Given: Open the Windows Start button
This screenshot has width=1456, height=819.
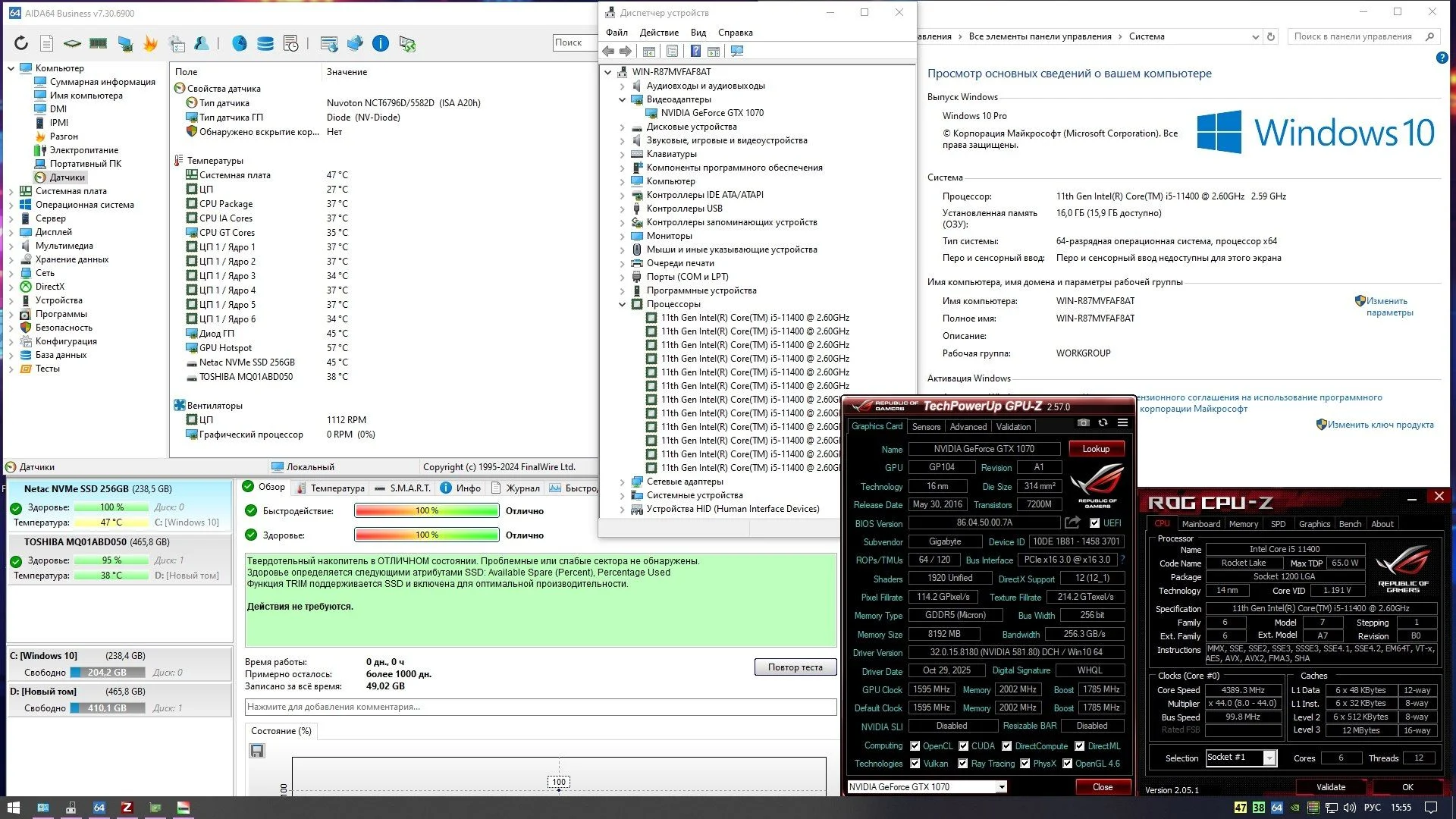Looking at the screenshot, I should point(13,808).
